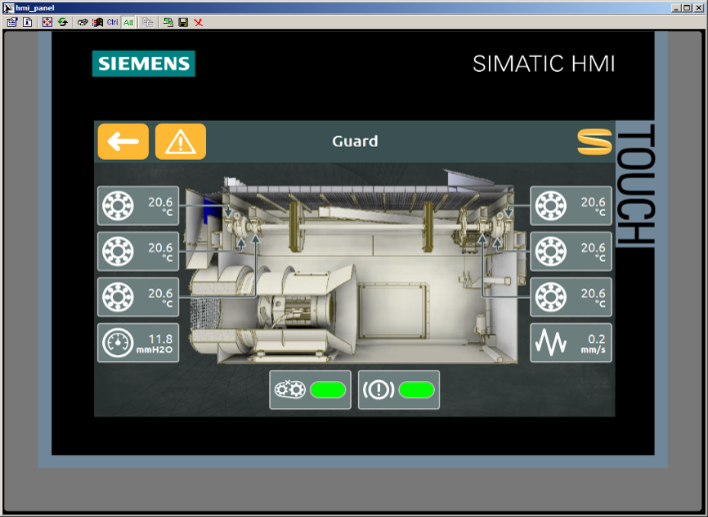Click the SIMATIC HMI label
This screenshot has width=708, height=517.
tap(544, 64)
